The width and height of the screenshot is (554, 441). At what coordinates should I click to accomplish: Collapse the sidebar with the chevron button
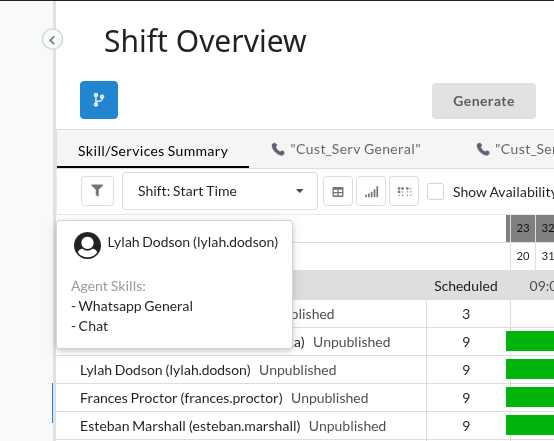pyautogui.click(x=52, y=39)
